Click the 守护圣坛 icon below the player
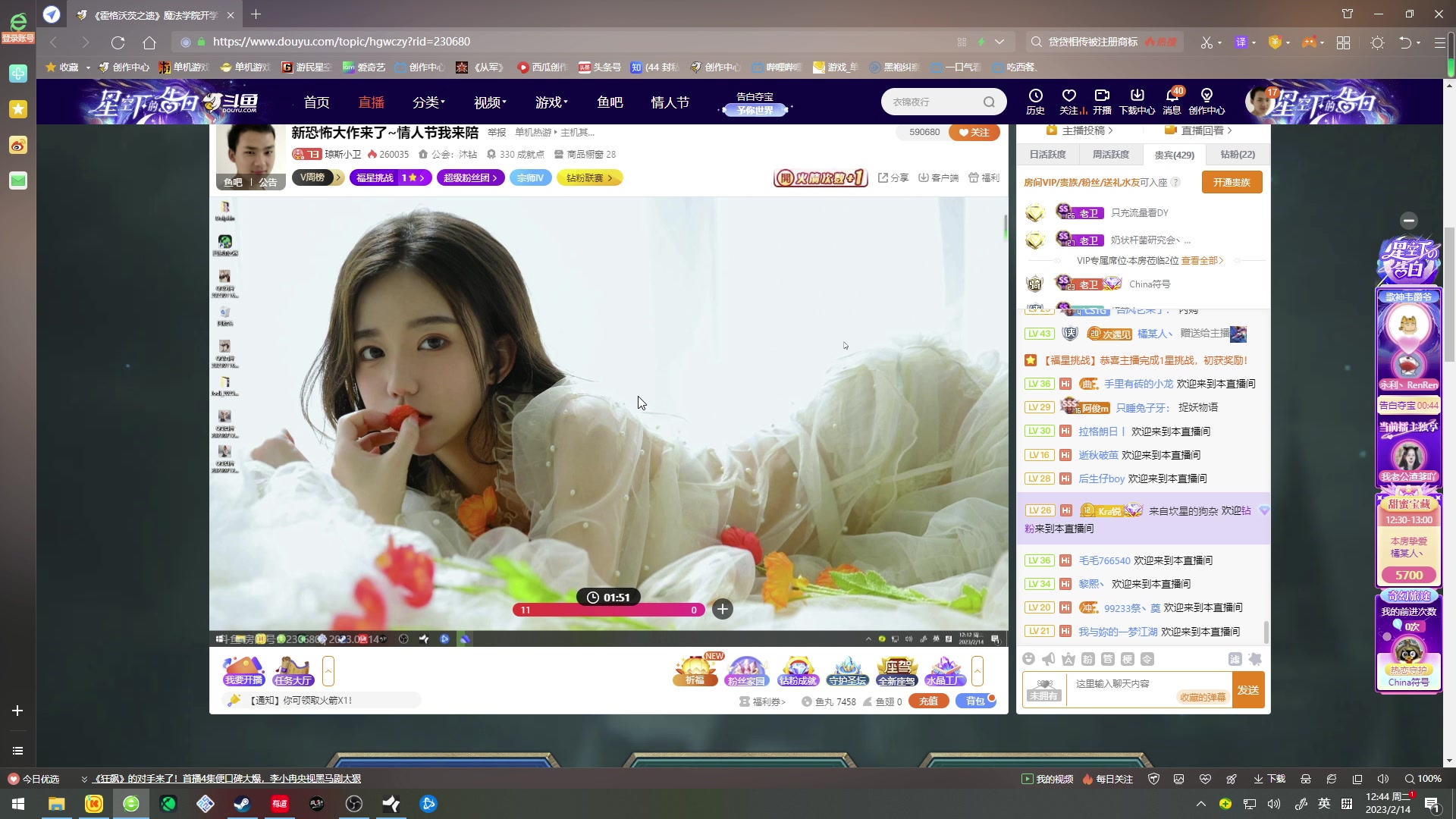Viewport: 1456px width, 819px height. 847,671
